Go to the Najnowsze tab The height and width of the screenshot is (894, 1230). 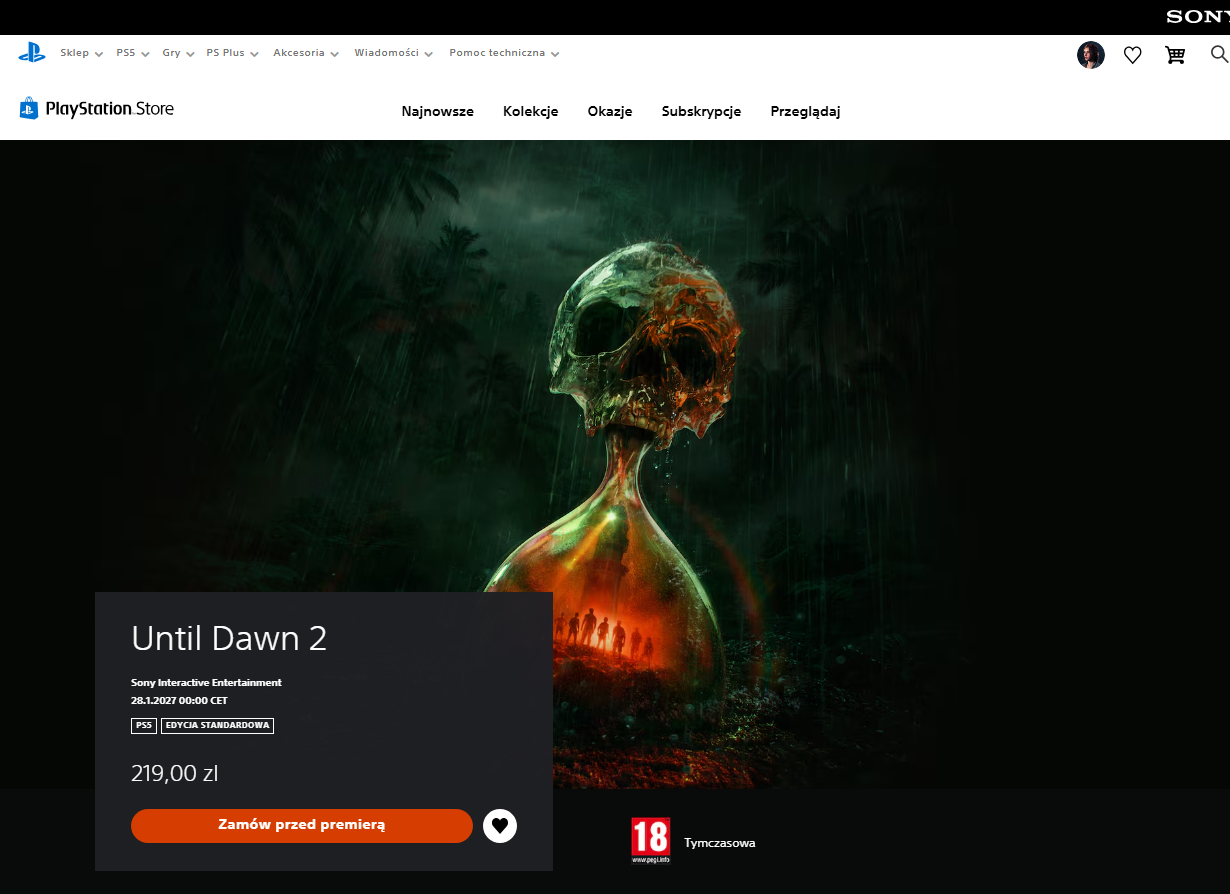pos(438,111)
